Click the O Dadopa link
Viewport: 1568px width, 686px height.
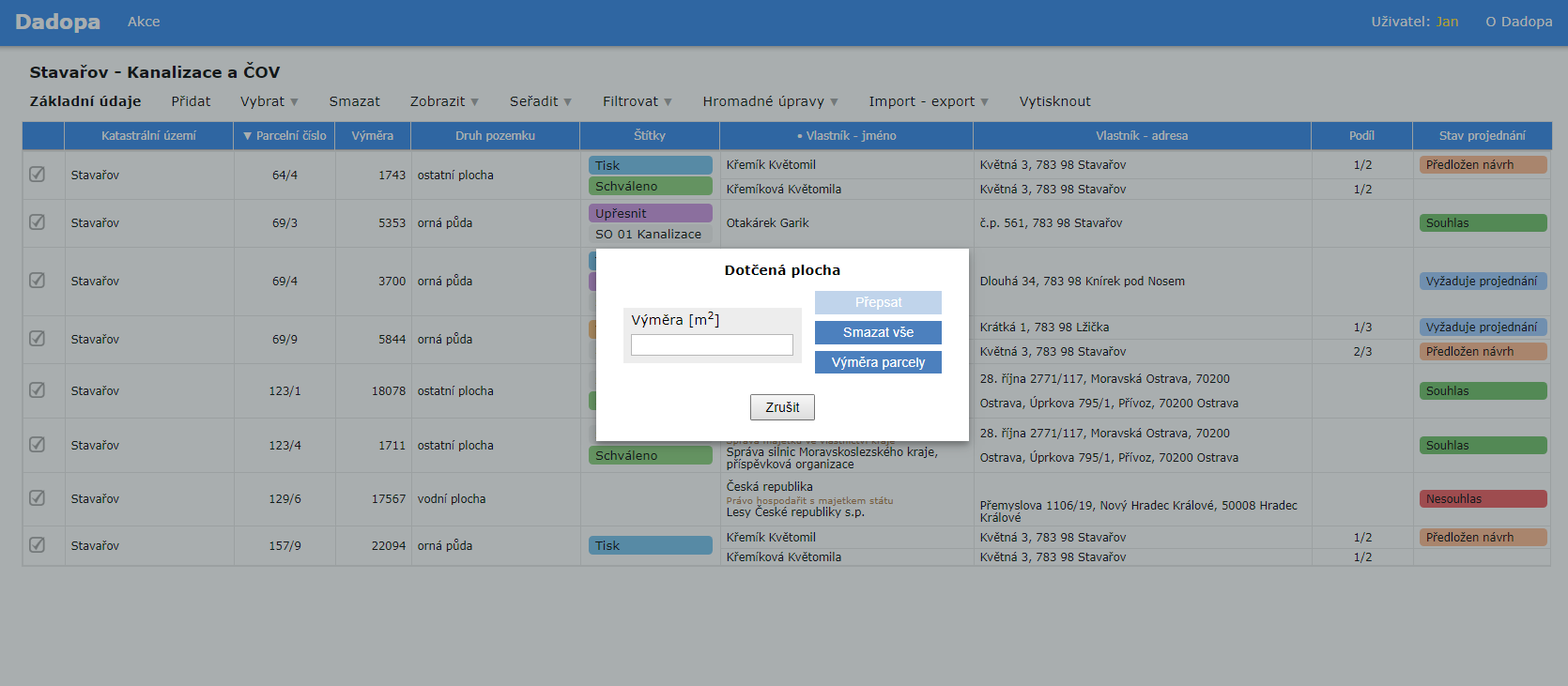point(1518,22)
